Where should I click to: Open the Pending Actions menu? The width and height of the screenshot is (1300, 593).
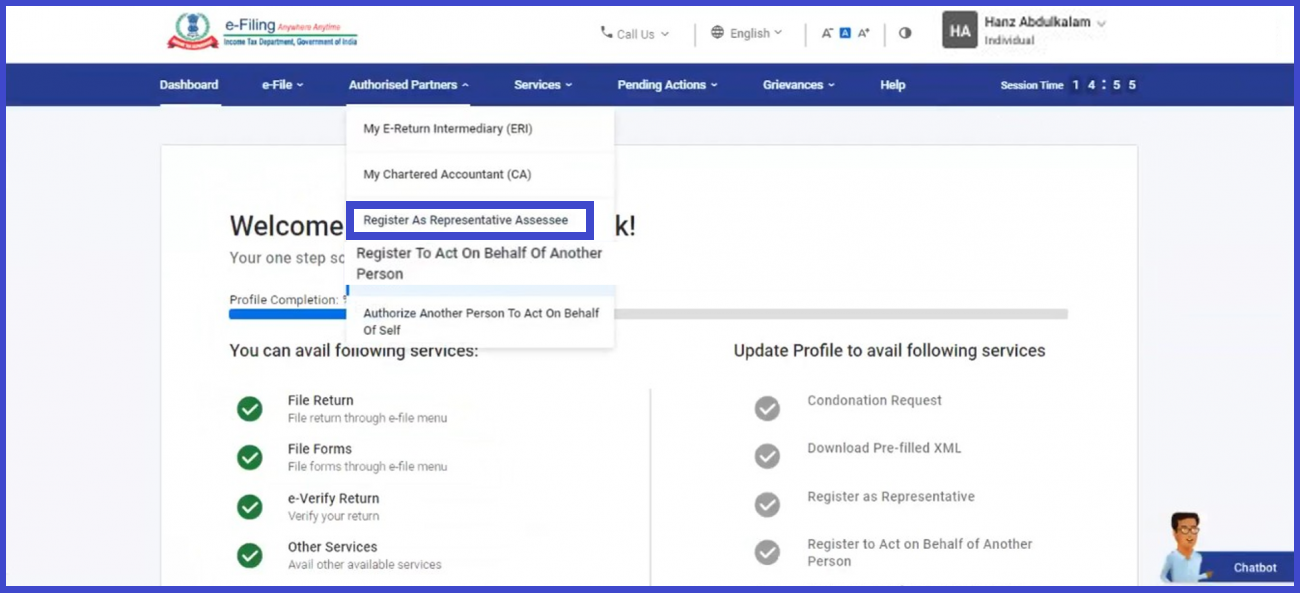(x=667, y=85)
